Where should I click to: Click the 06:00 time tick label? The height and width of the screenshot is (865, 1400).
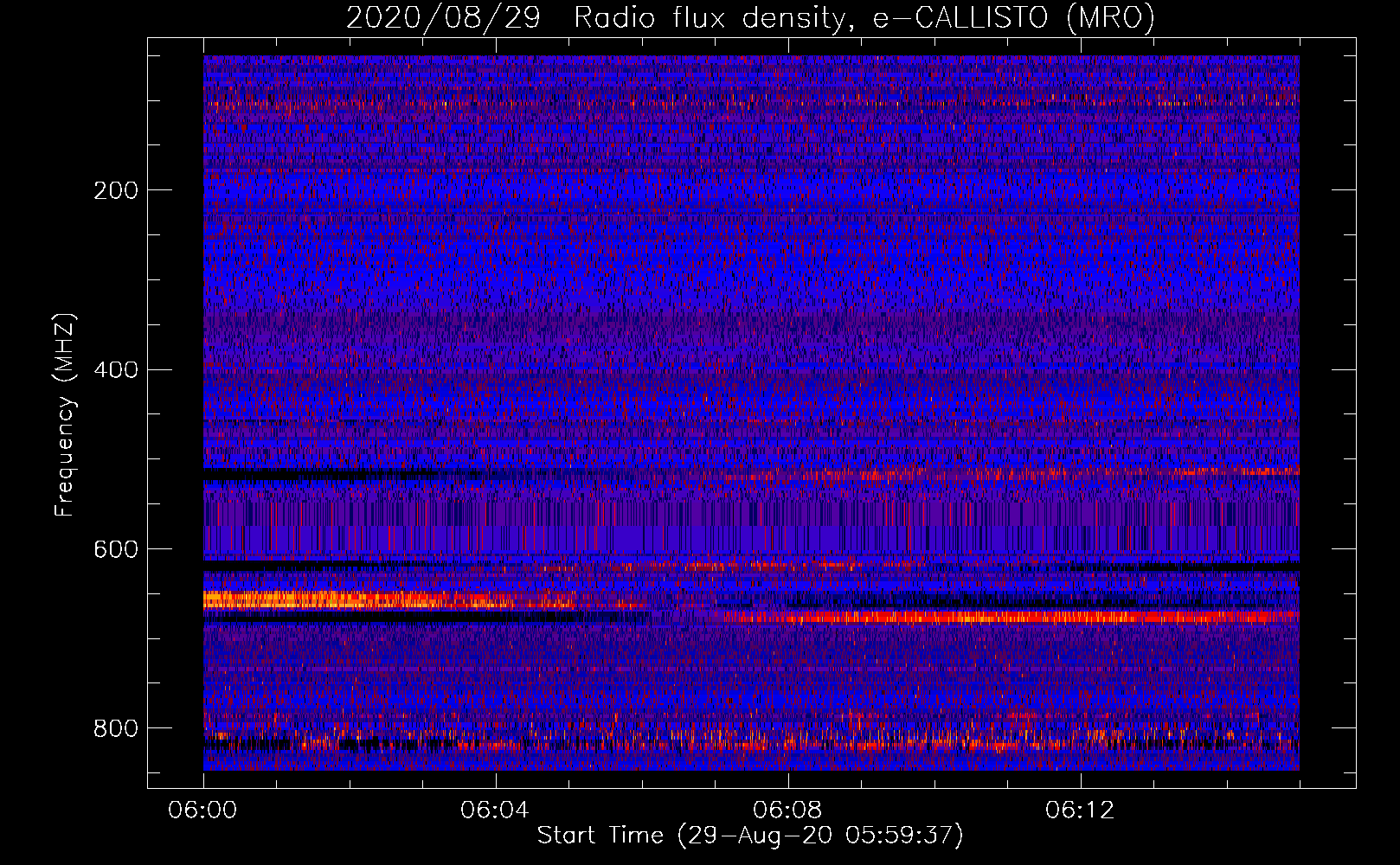point(202,811)
